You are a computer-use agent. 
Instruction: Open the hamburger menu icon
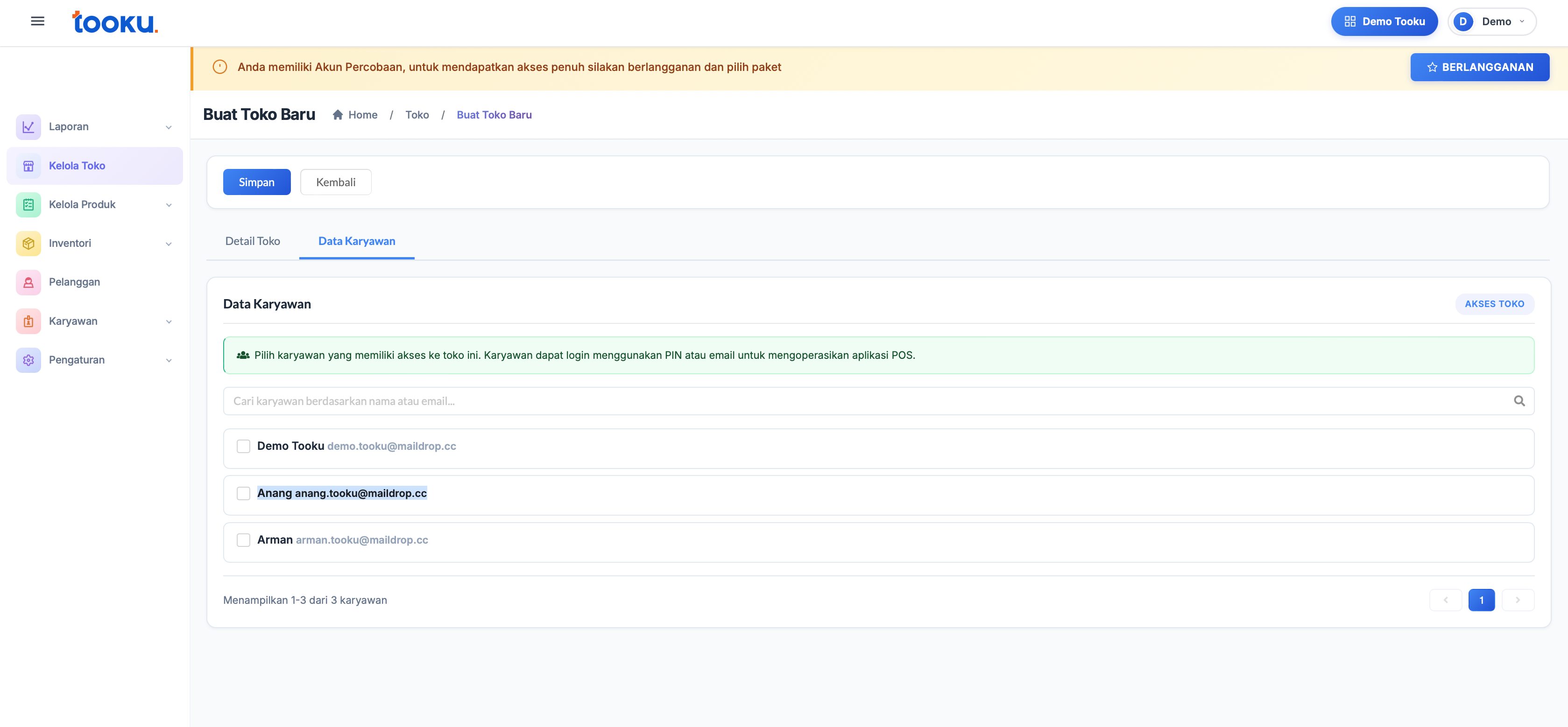(x=37, y=21)
